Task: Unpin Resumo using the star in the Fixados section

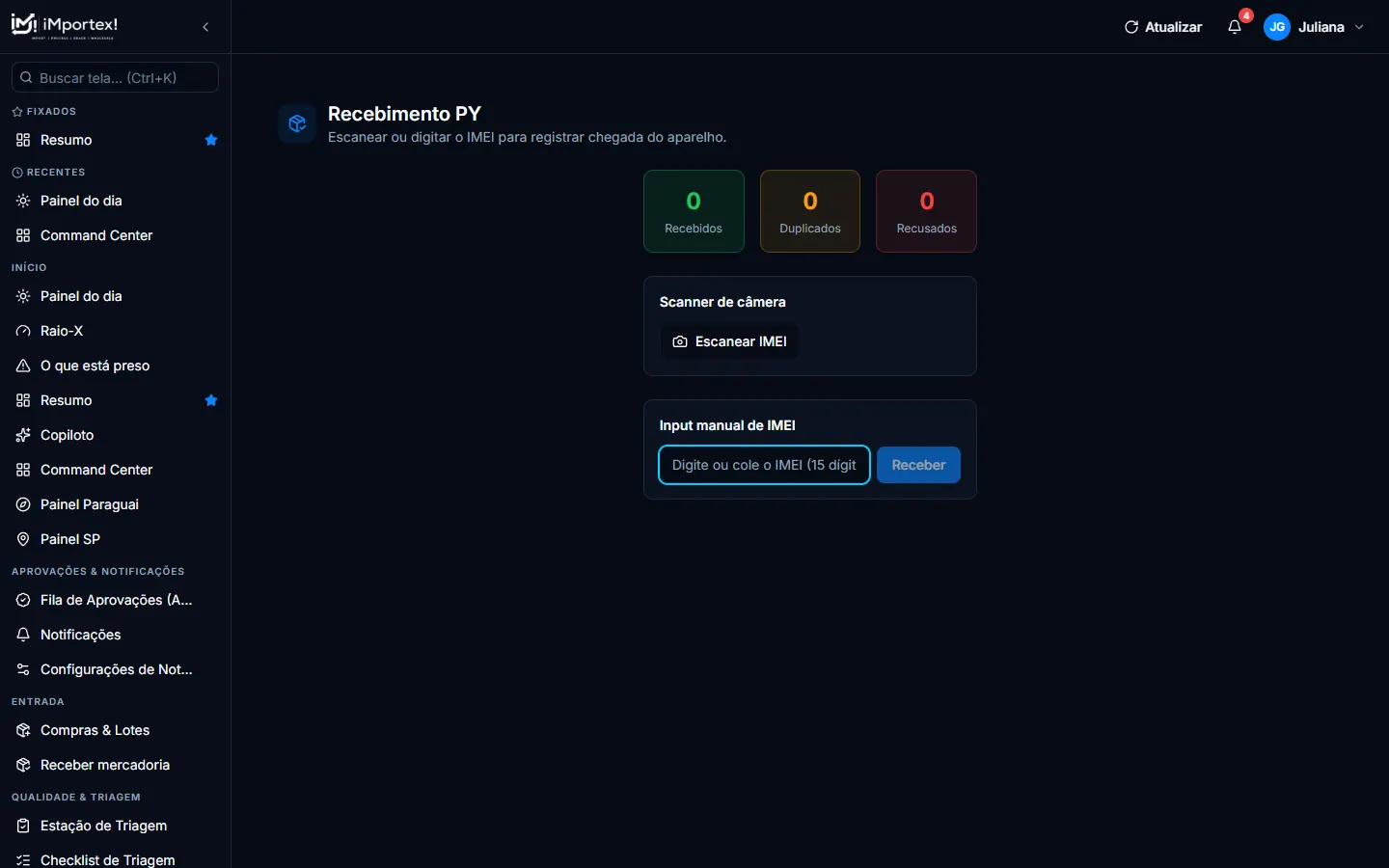Action: coord(211,140)
